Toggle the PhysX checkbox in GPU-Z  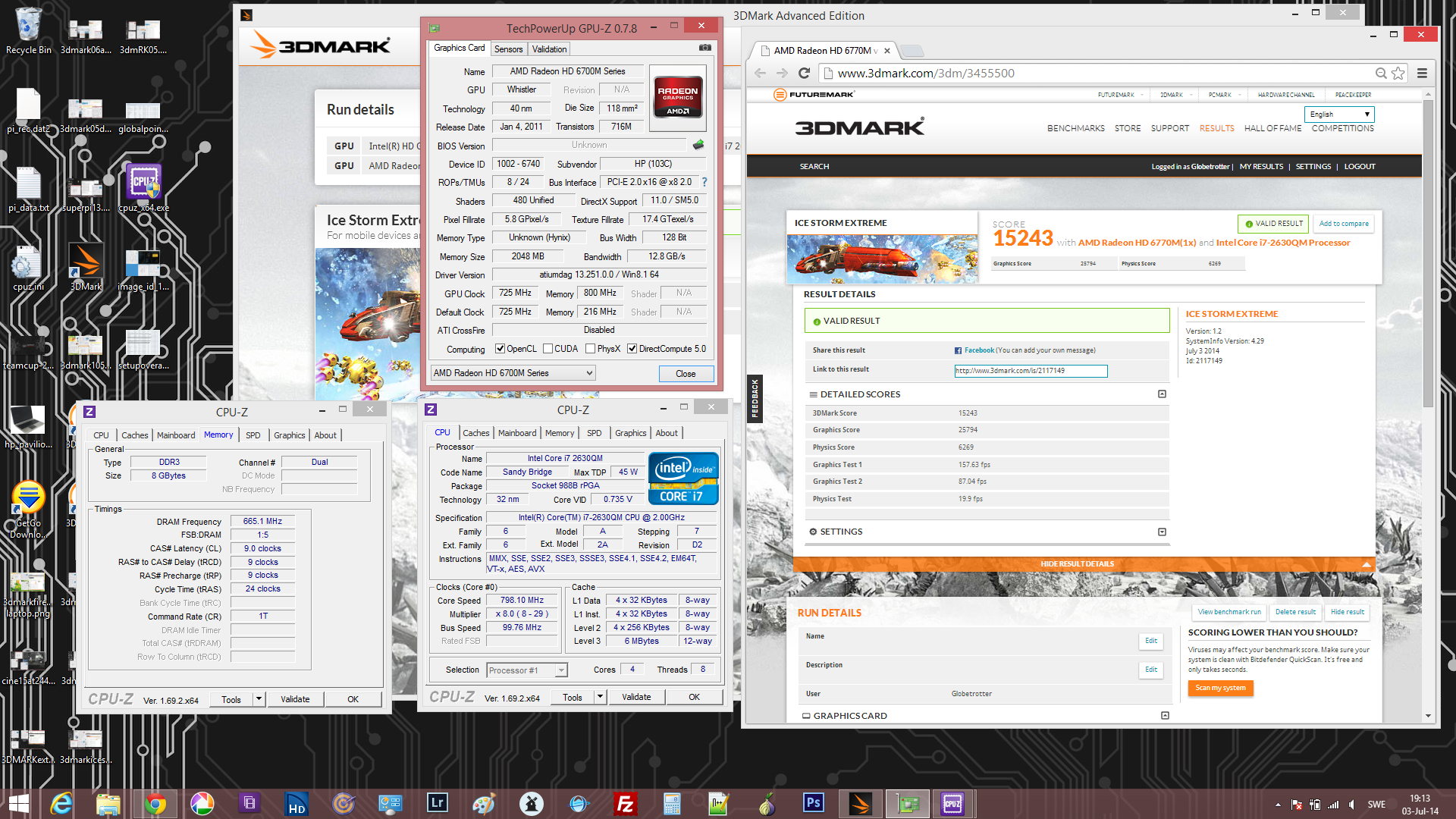point(590,349)
